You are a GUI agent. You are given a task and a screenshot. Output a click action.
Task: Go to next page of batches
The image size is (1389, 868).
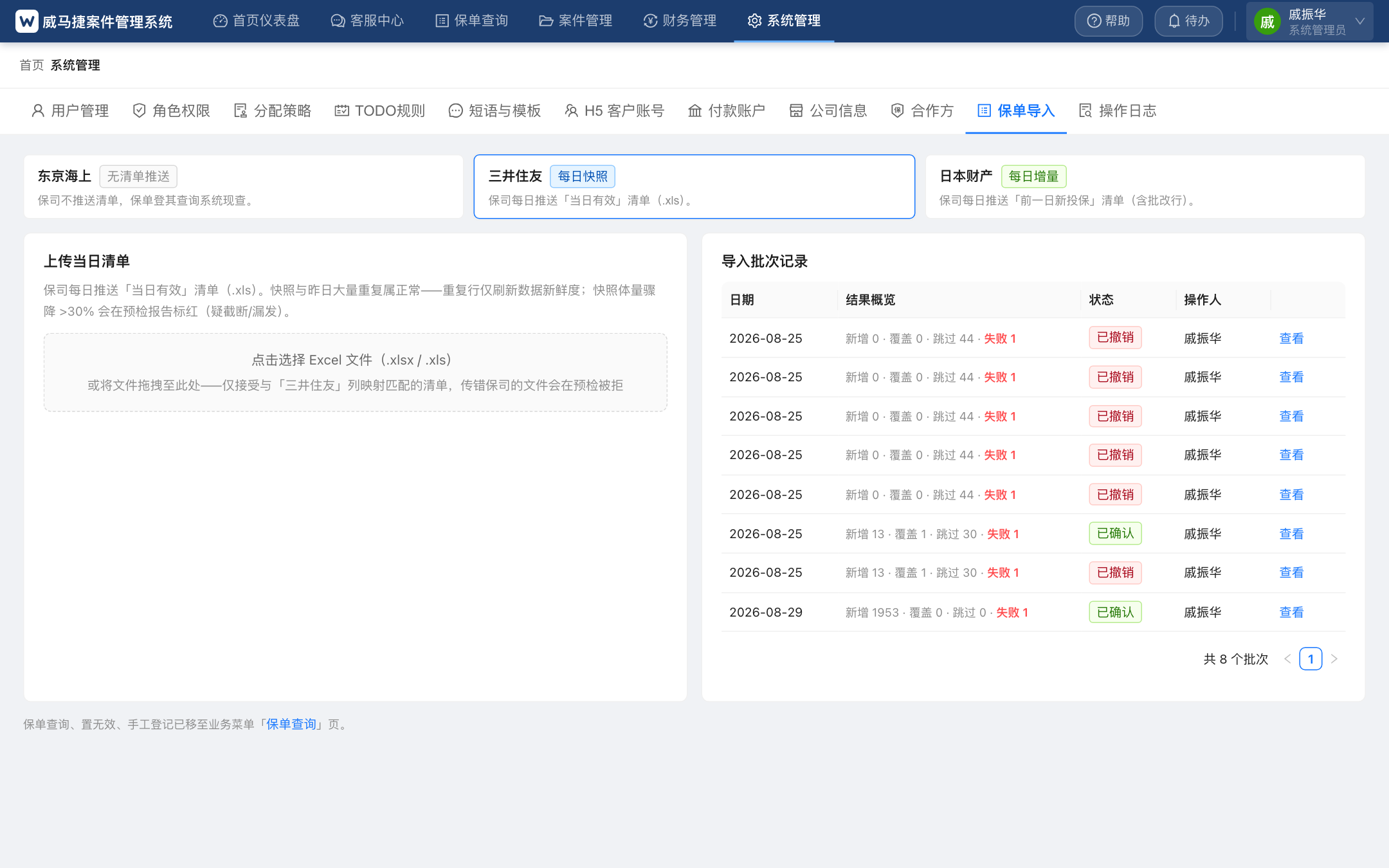[1334, 659]
